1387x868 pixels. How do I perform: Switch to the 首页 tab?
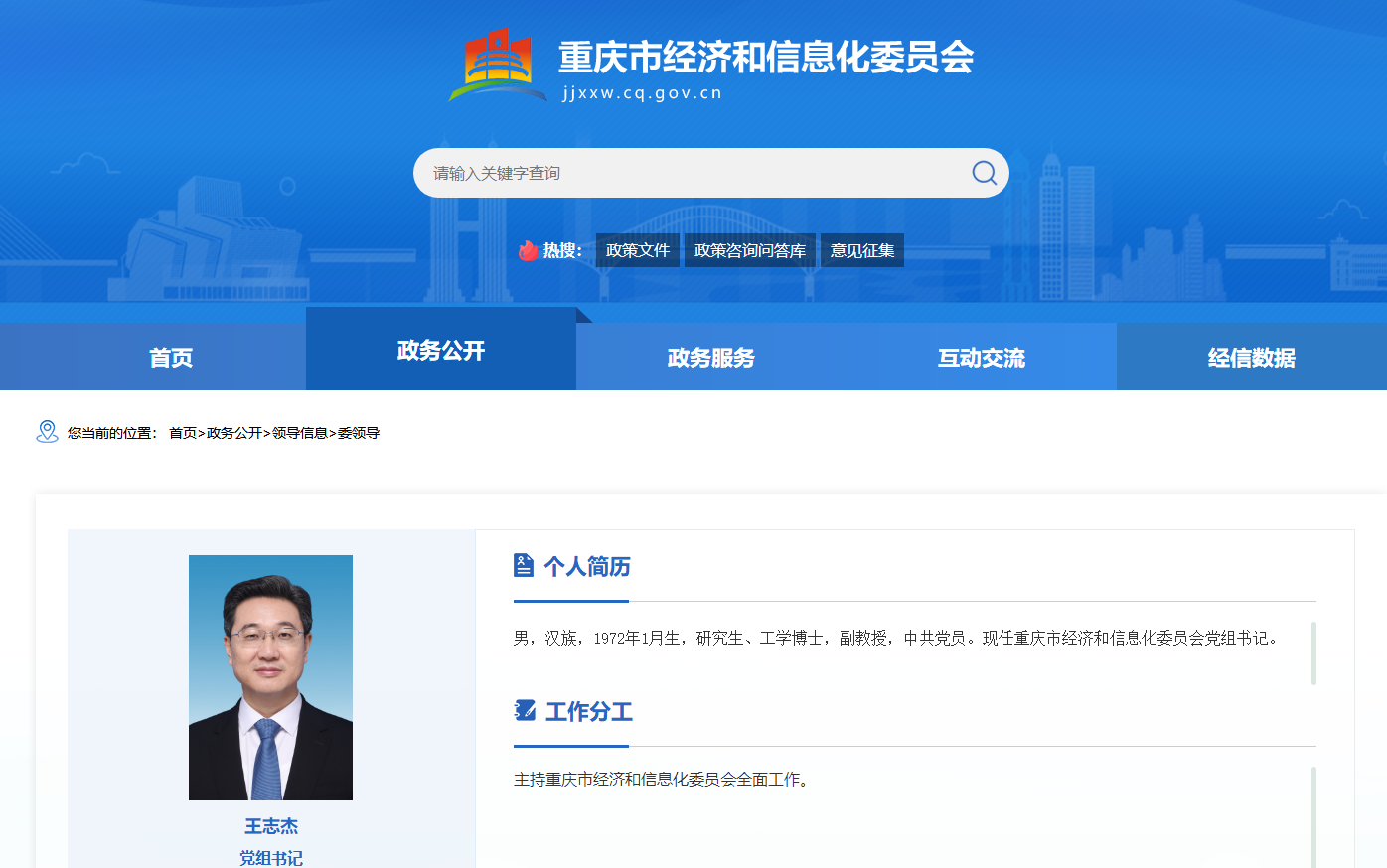[169, 358]
